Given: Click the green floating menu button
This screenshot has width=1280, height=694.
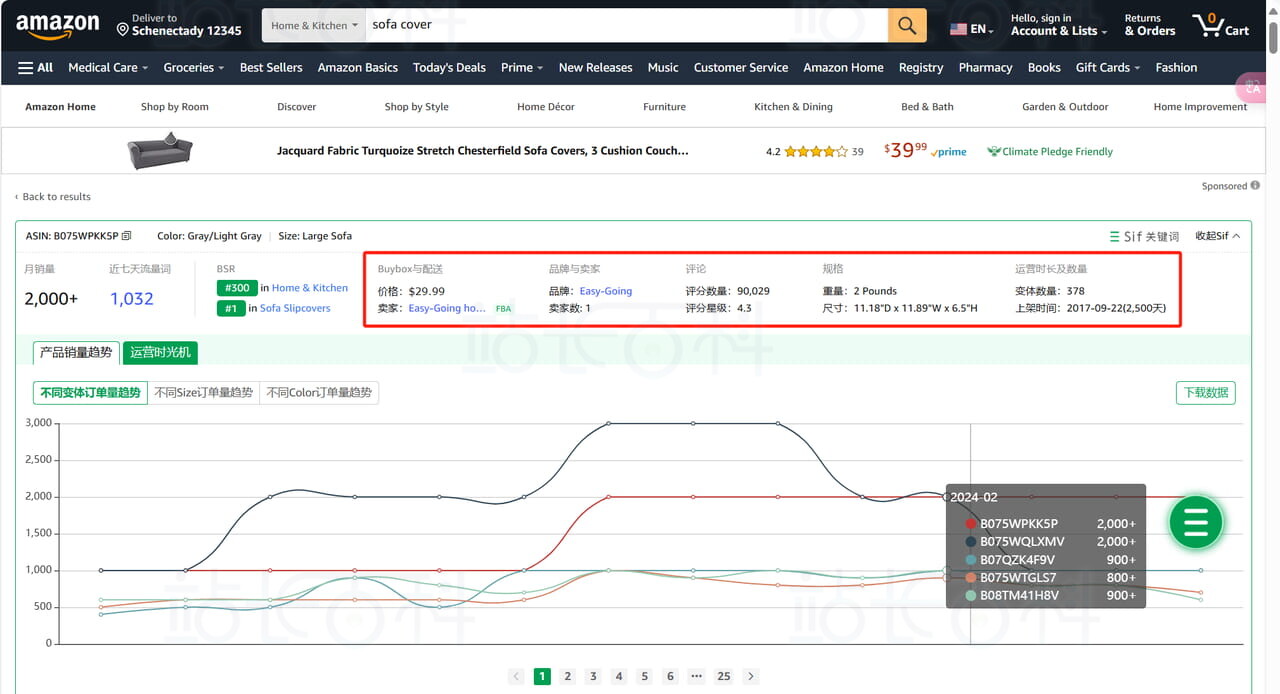Looking at the screenshot, I should click(1196, 522).
